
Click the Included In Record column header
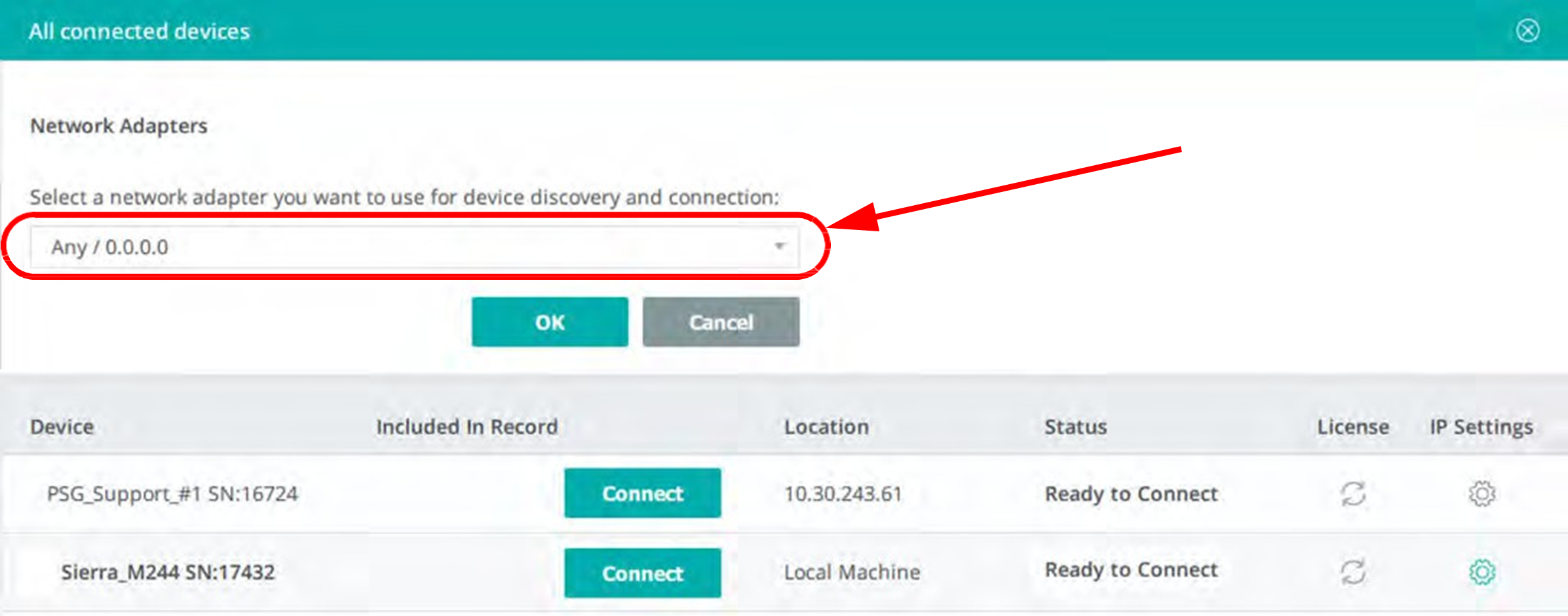467,427
